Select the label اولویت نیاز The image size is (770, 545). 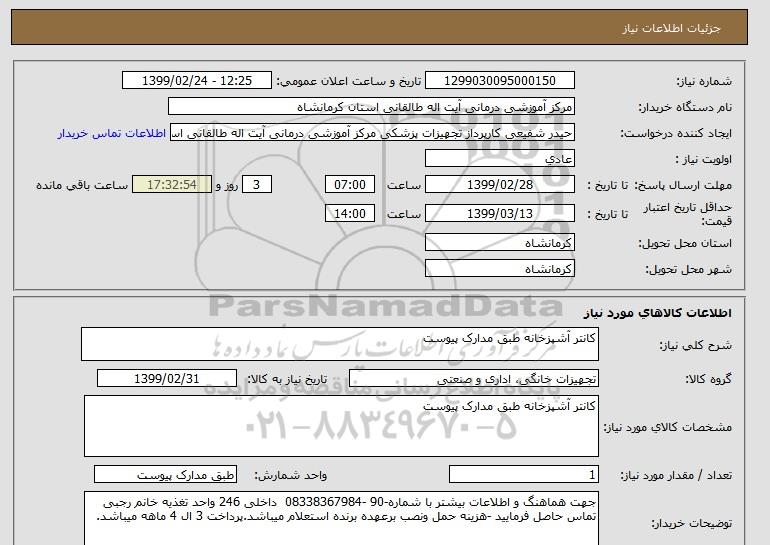coord(703,159)
